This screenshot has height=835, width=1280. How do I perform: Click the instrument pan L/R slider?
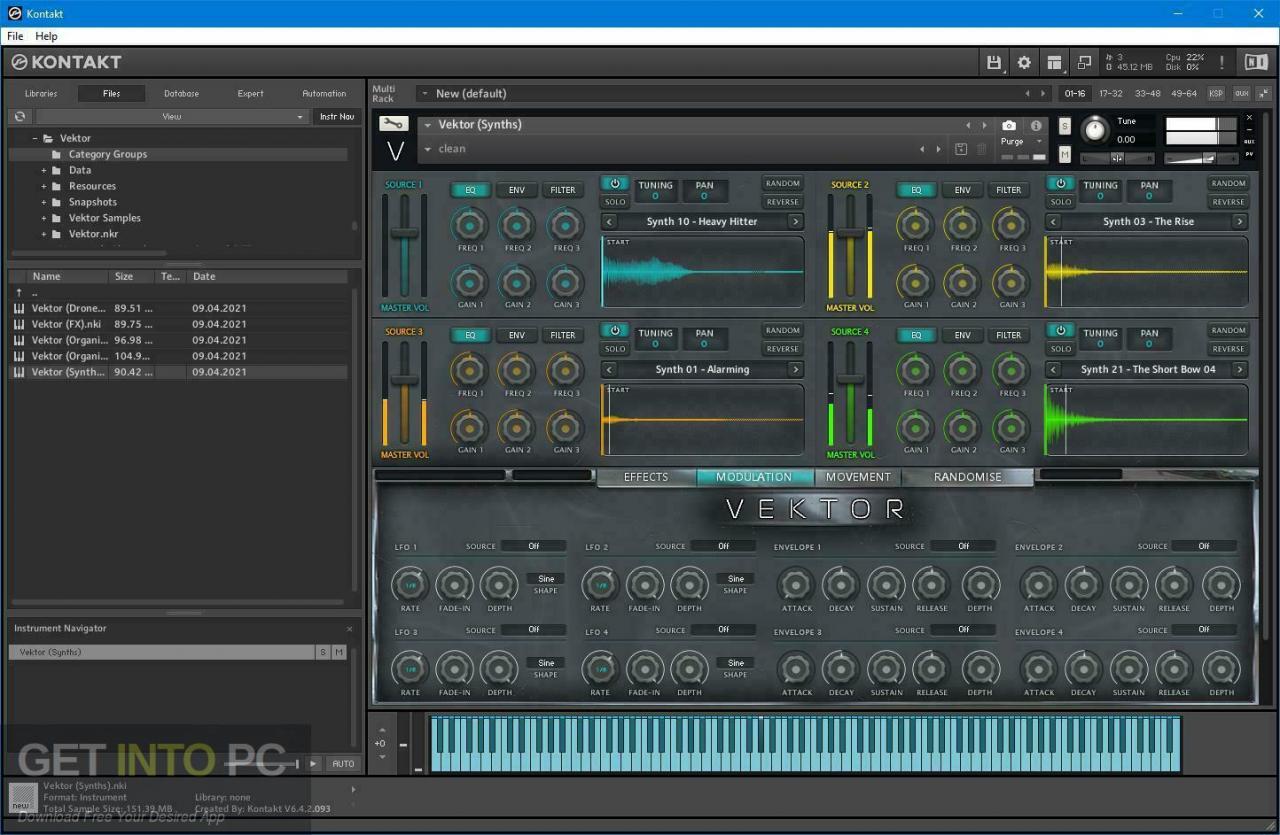[x=1117, y=158]
